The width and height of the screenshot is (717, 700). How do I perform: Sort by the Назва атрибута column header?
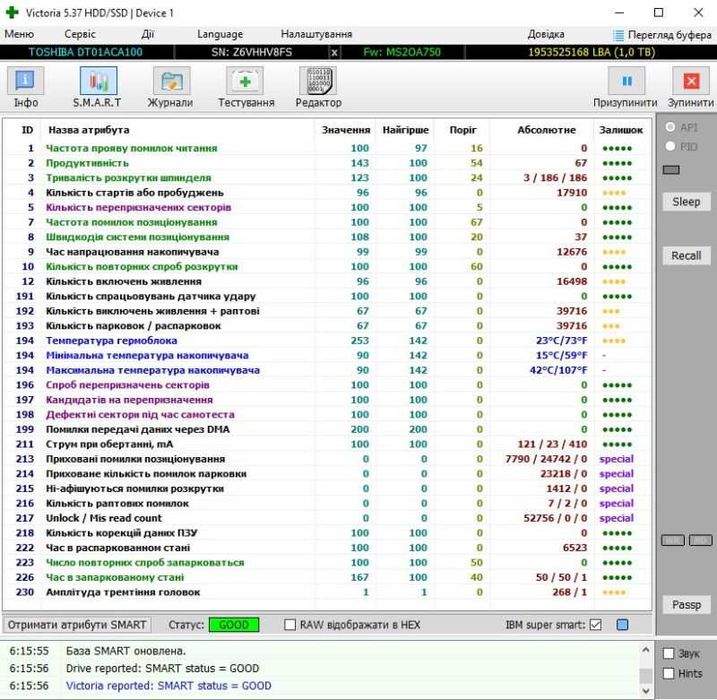(x=89, y=130)
